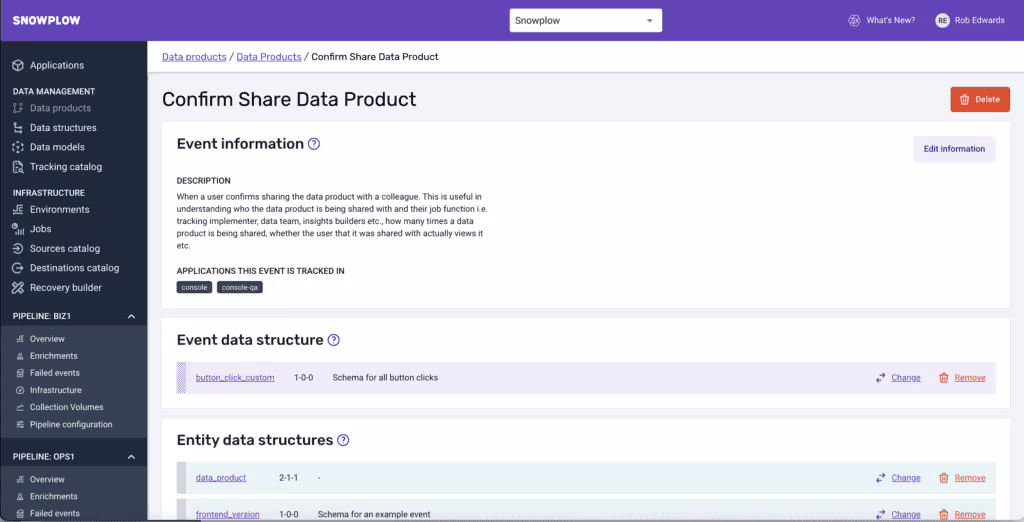
Task: Open Entity data structures help icon
Action: click(x=343, y=440)
